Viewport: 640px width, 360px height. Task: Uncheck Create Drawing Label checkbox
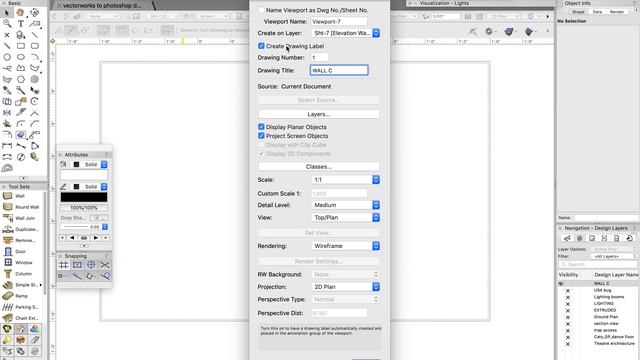[x=261, y=46]
